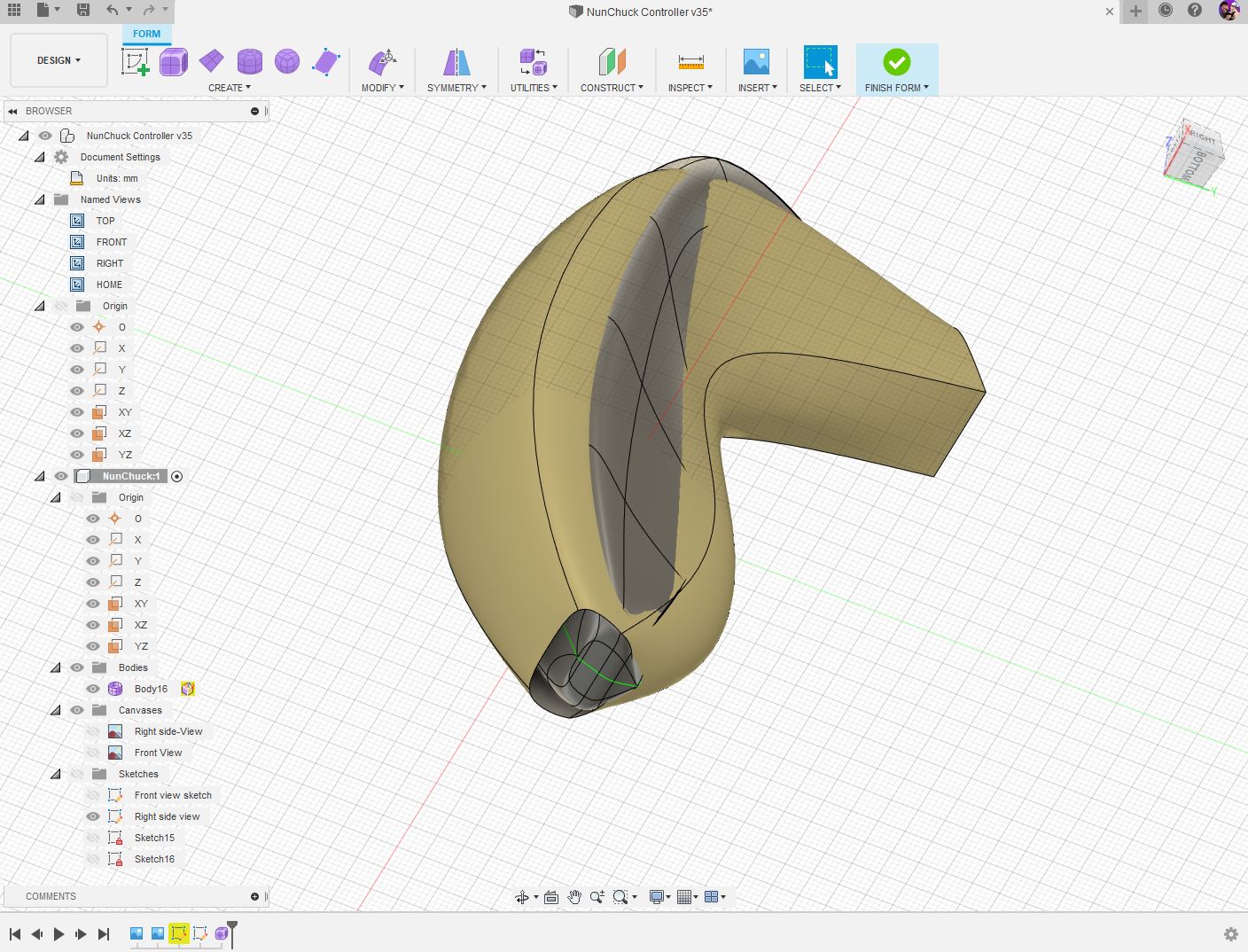1248x952 pixels.
Task: Collapse the Document Settings node
Action: click(x=40, y=157)
